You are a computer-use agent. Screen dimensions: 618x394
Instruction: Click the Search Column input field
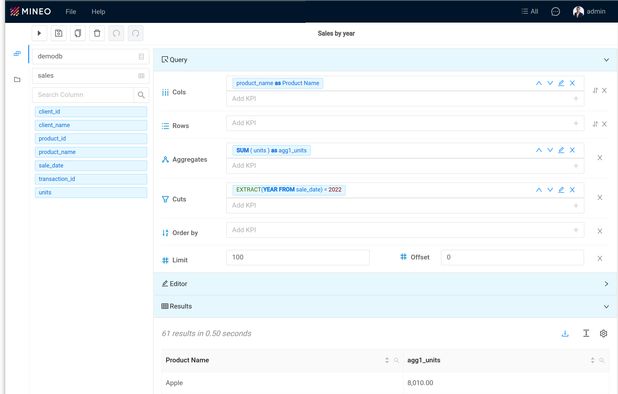point(83,95)
